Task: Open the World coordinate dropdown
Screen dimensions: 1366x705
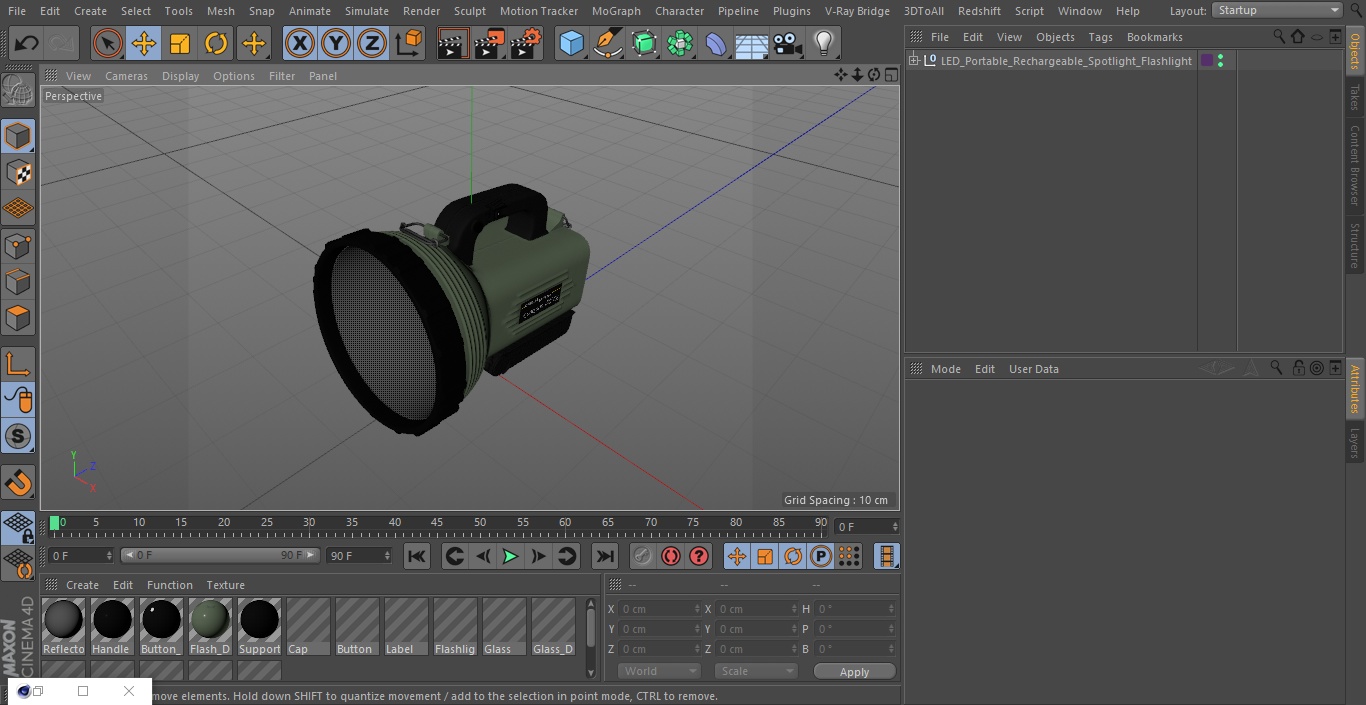Action: coord(658,671)
